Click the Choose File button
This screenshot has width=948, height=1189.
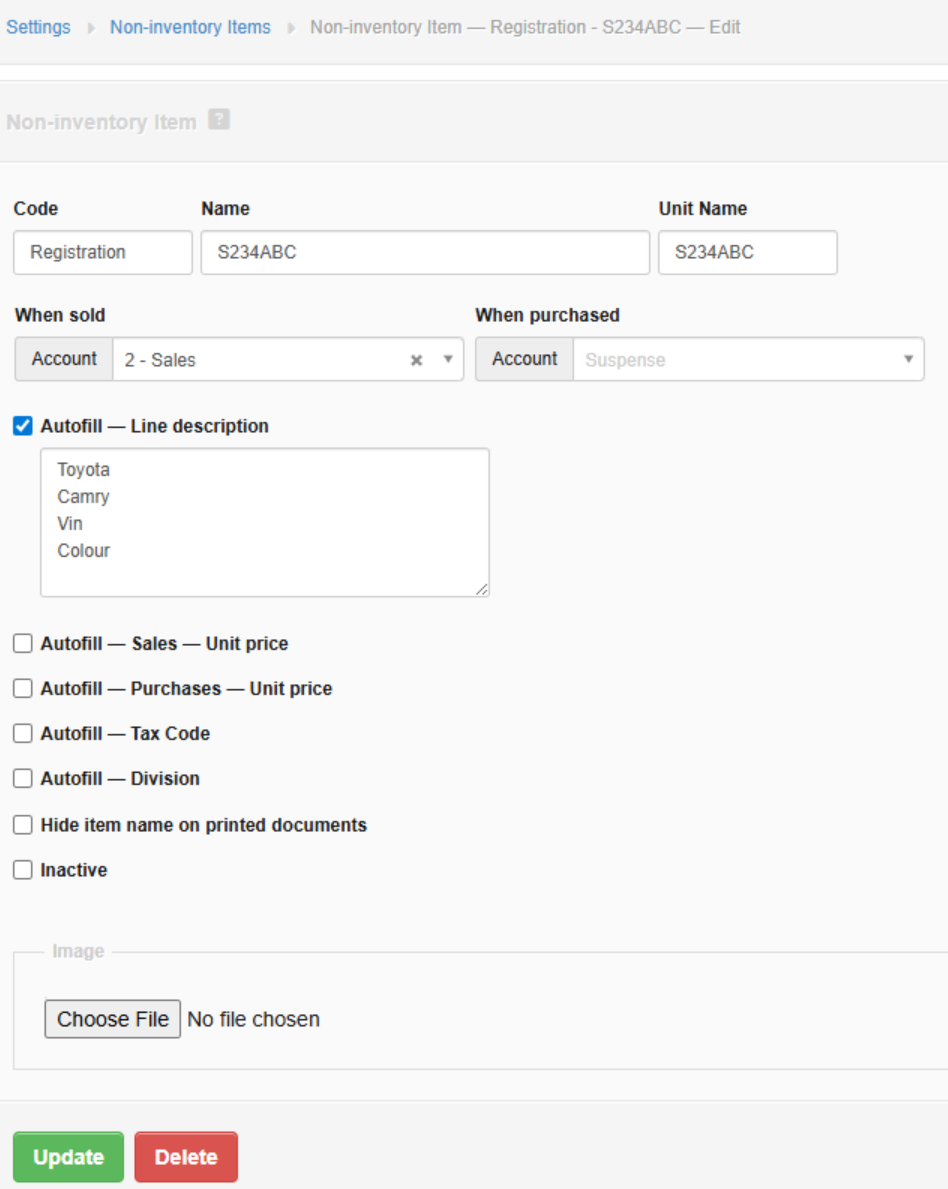[x=112, y=1019]
